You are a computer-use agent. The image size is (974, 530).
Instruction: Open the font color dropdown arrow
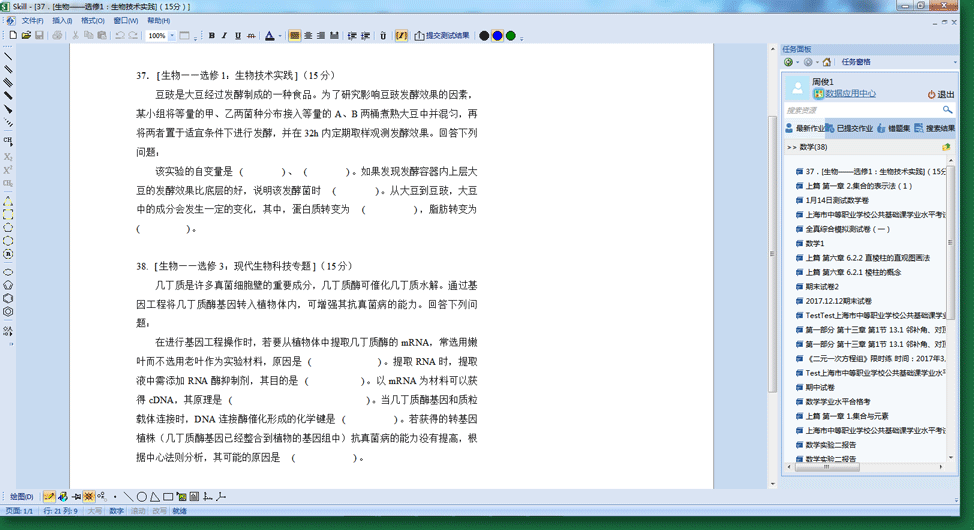coord(281,36)
